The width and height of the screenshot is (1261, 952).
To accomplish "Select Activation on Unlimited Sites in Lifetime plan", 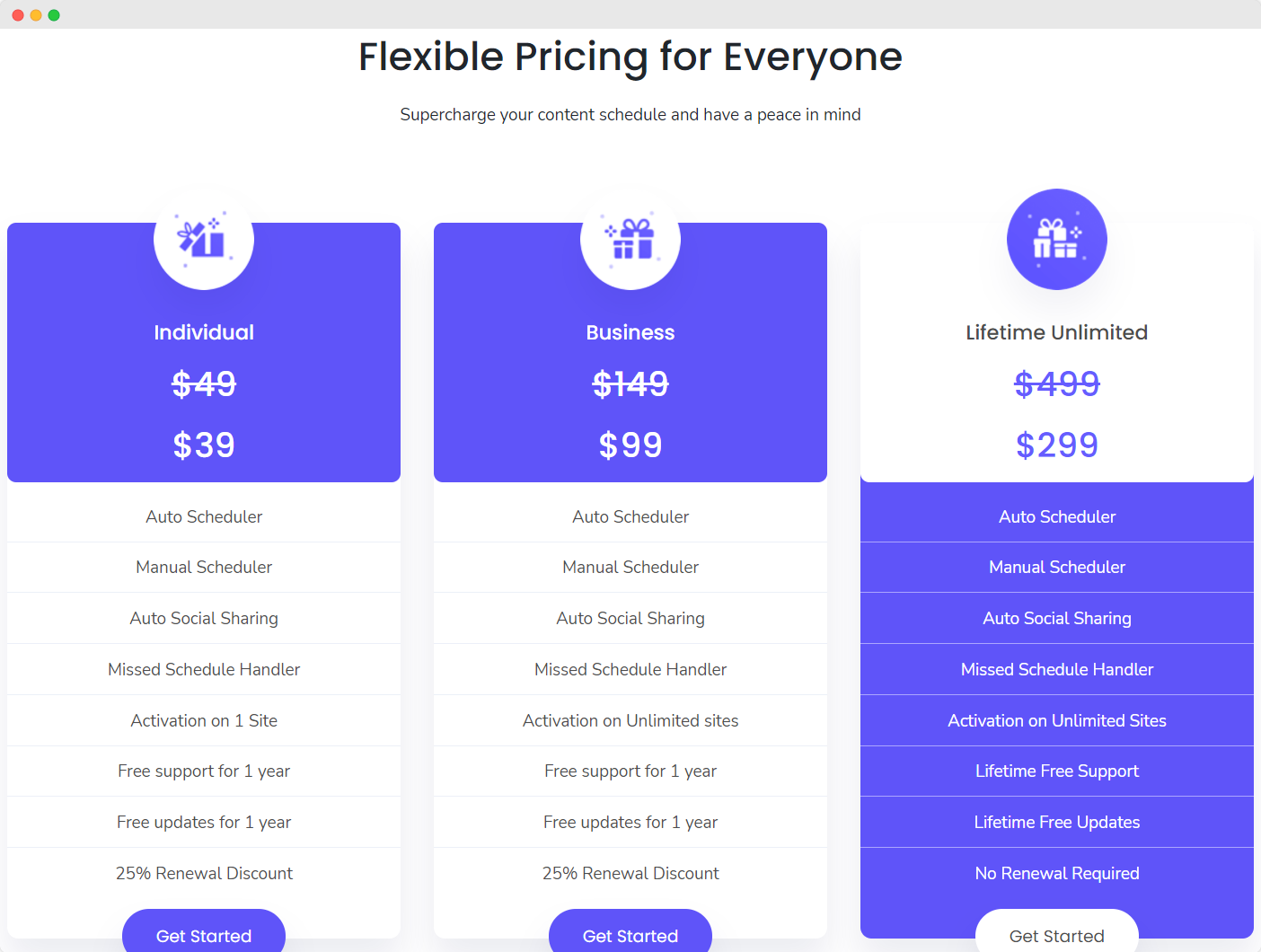I will coord(1056,720).
